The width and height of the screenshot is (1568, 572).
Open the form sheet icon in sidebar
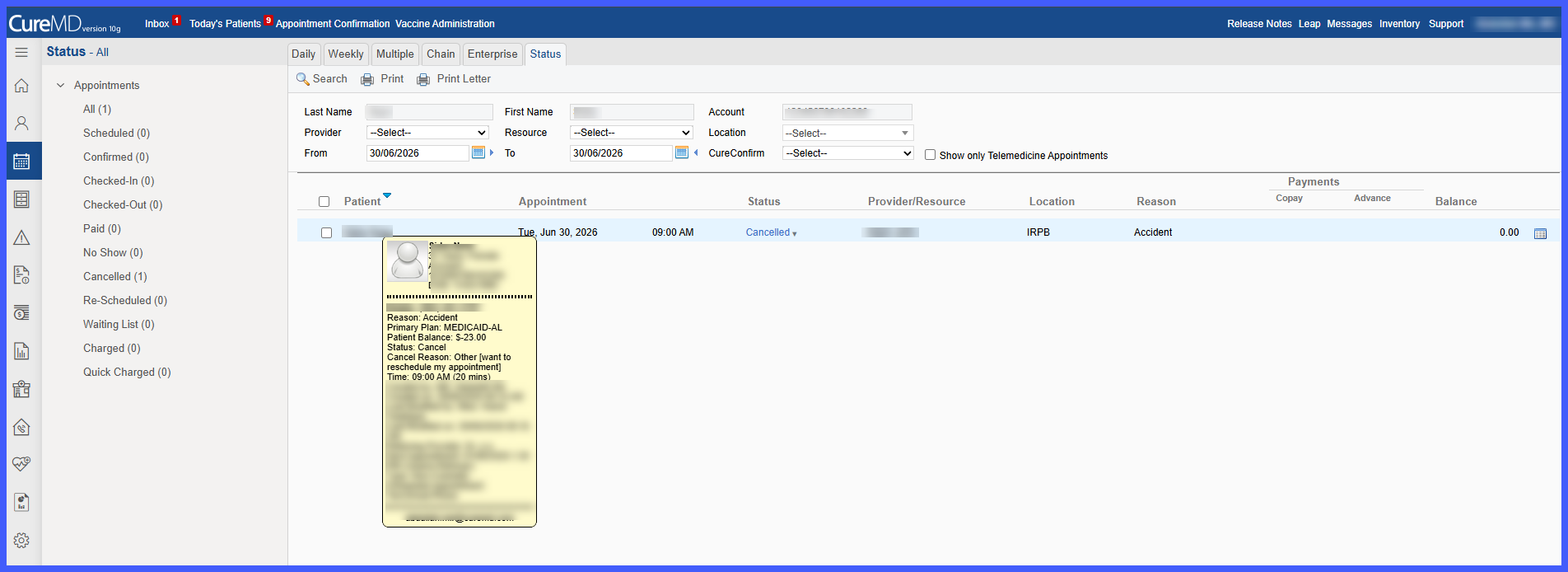click(x=21, y=199)
